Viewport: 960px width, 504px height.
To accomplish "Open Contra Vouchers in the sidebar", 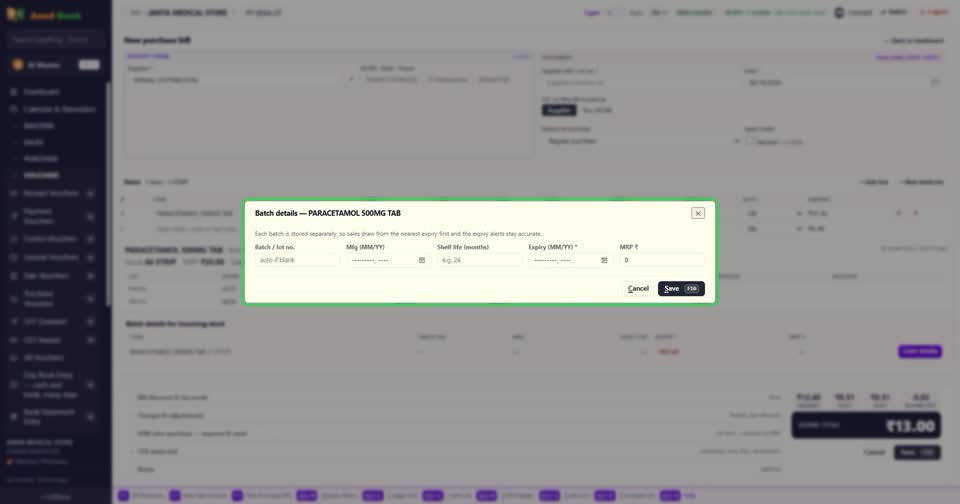I will [x=49, y=239].
